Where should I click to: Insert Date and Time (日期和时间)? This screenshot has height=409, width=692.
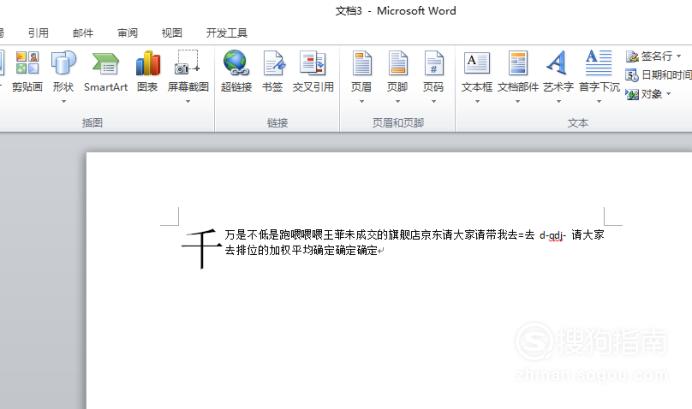(658, 75)
